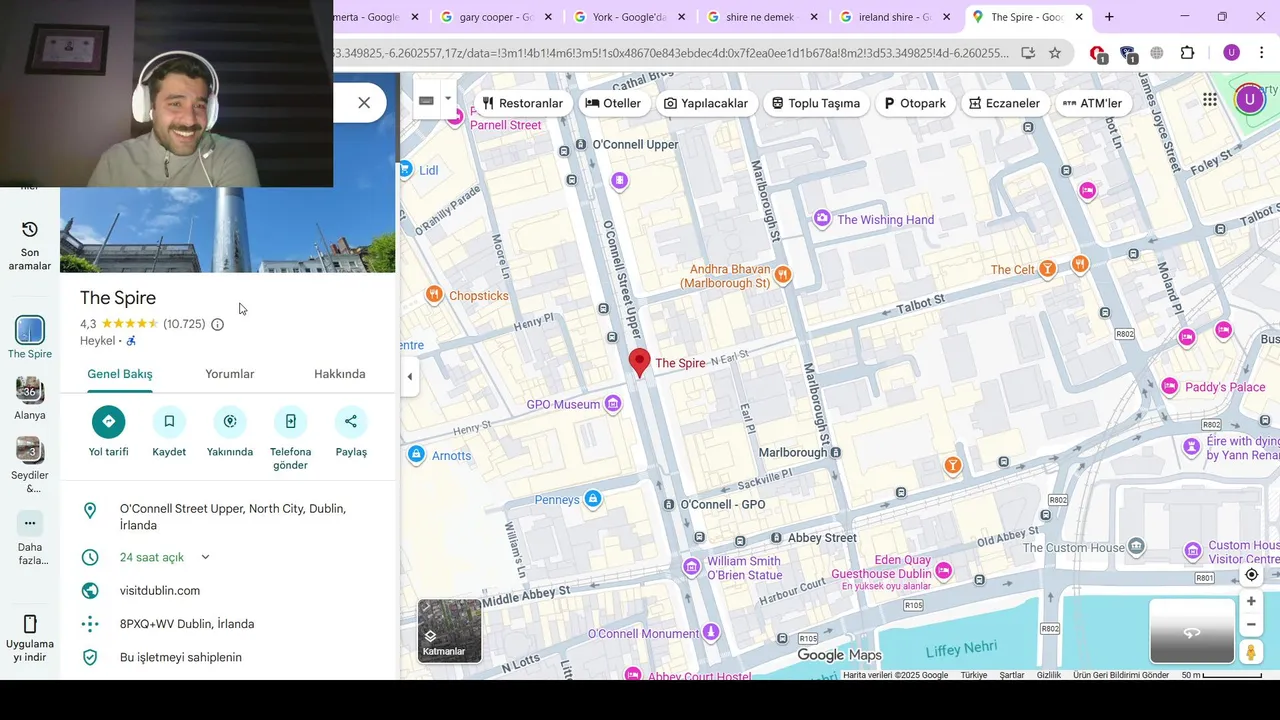Click the GPO Museum map marker
The width and height of the screenshot is (1280, 720).
pos(613,404)
